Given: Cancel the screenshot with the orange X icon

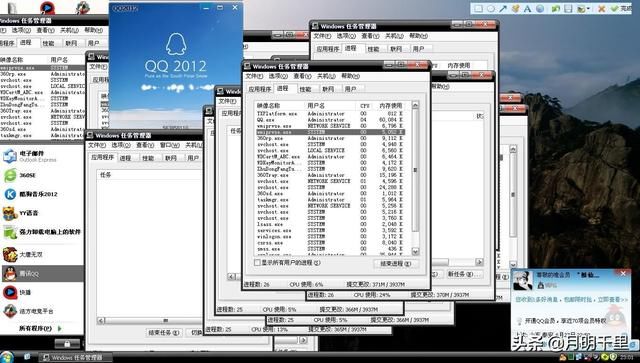Looking at the screenshot, I should (602, 8).
